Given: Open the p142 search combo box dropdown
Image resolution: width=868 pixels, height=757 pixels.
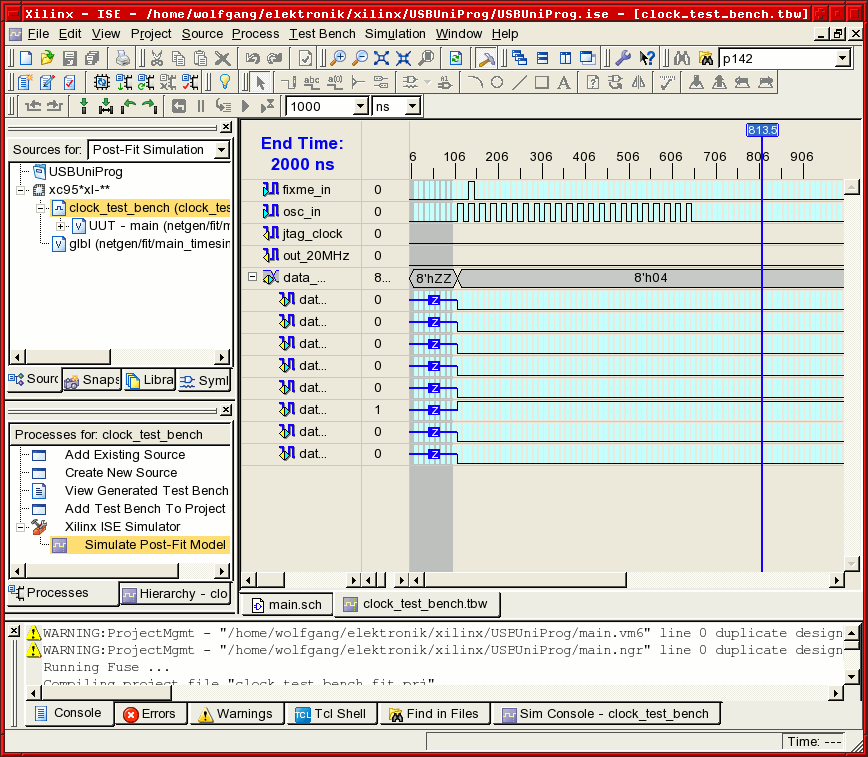Looking at the screenshot, I should [843, 58].
